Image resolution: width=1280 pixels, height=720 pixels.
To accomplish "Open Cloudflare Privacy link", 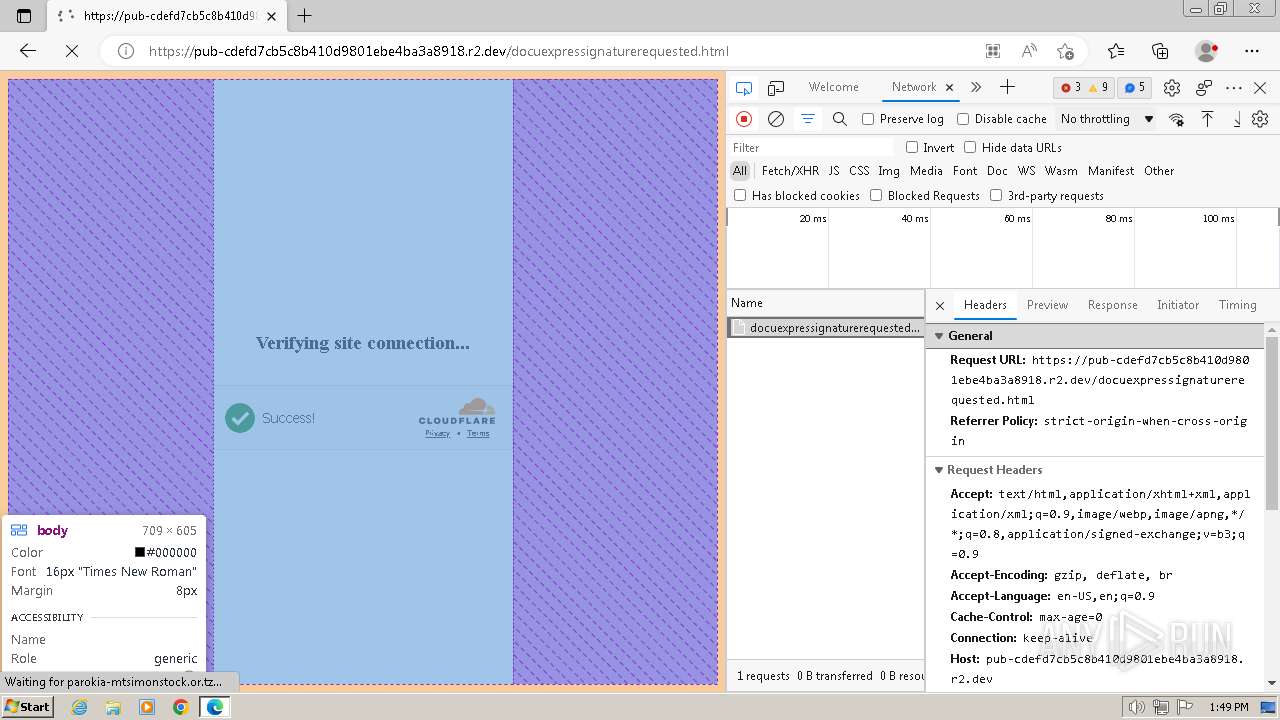I will 437,433.
